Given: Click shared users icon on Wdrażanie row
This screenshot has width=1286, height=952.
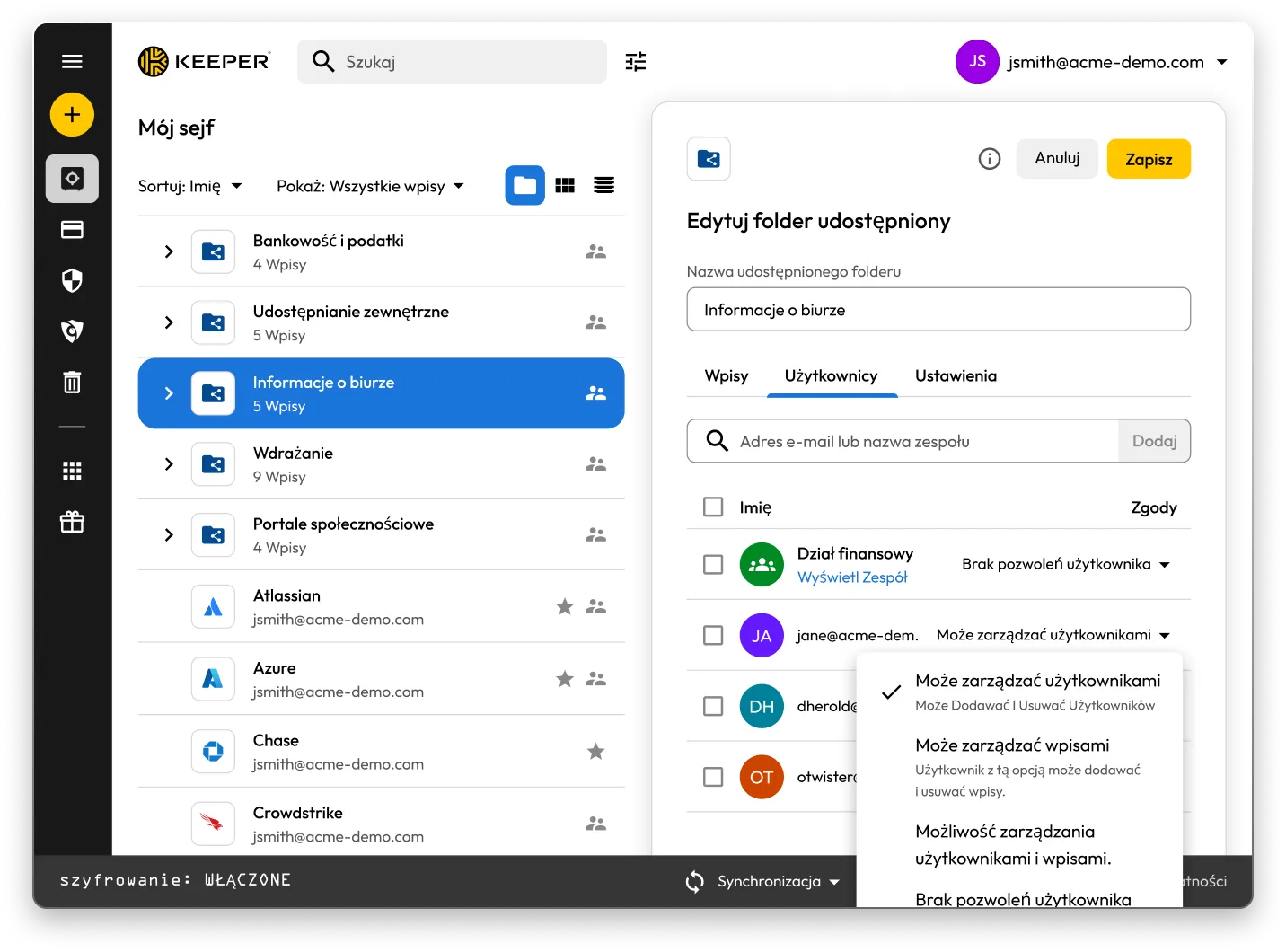Looking at the screenshot, I should (595, 464).
